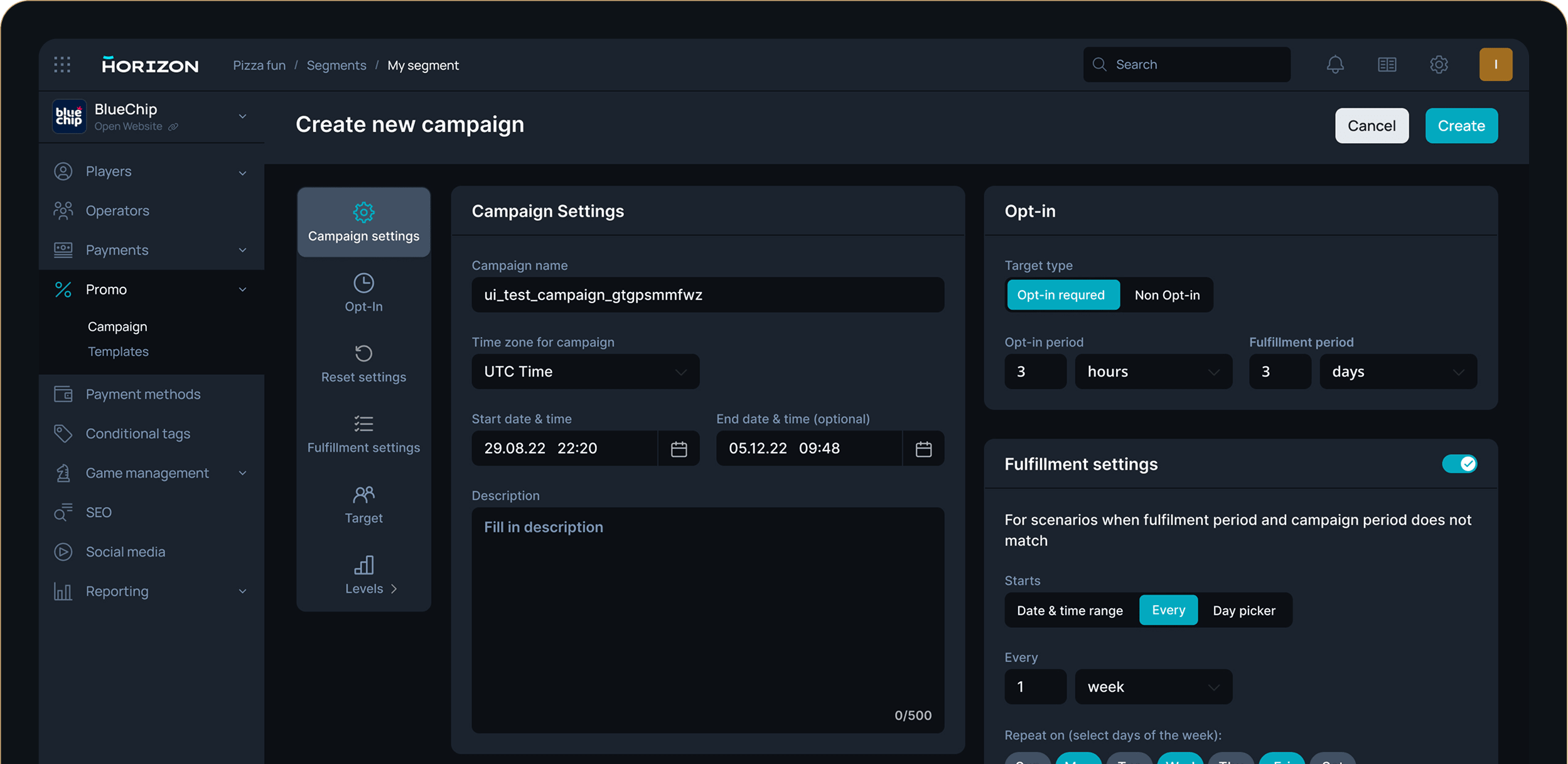The height and width of the screenshot is (764, 1568).
Task: Click the user avatar in top bar
Action: coord(1495,65)
